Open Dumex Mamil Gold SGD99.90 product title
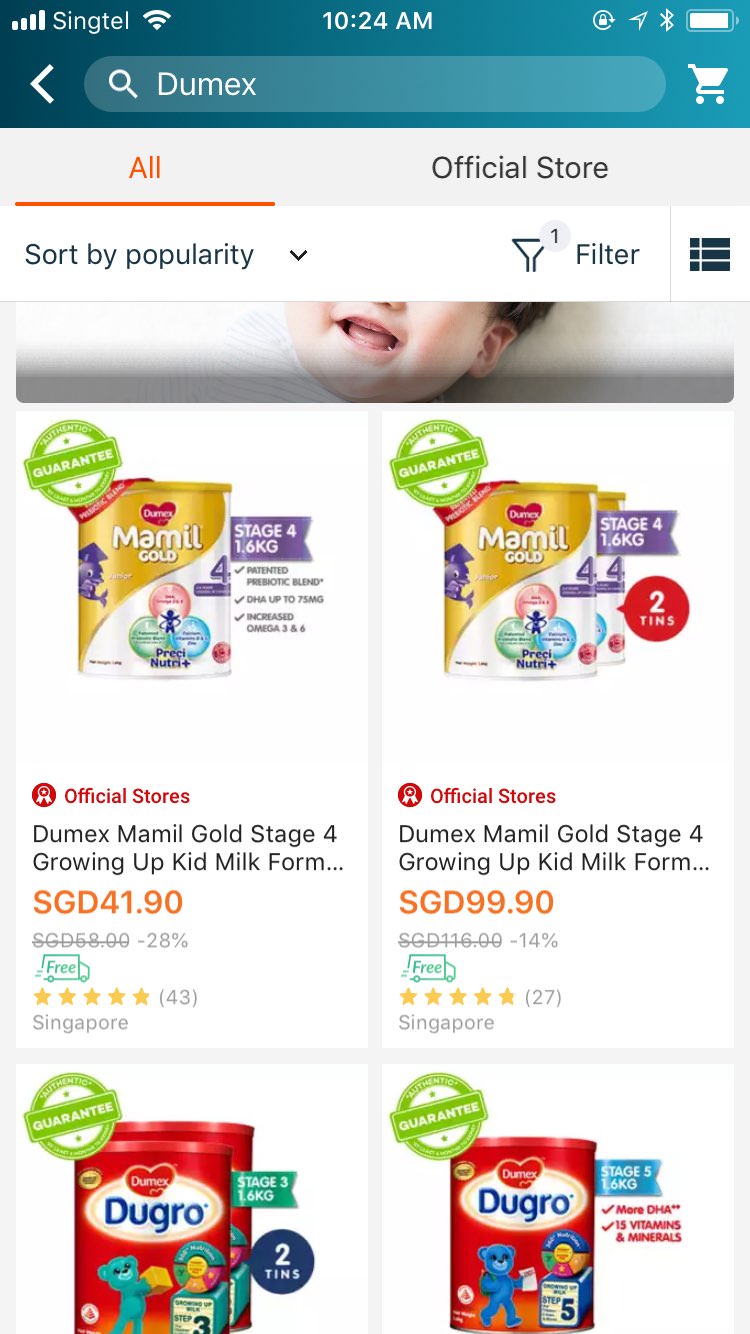Image resolution: width=750 pixels, height=1334 pixels. coord(552,848)
